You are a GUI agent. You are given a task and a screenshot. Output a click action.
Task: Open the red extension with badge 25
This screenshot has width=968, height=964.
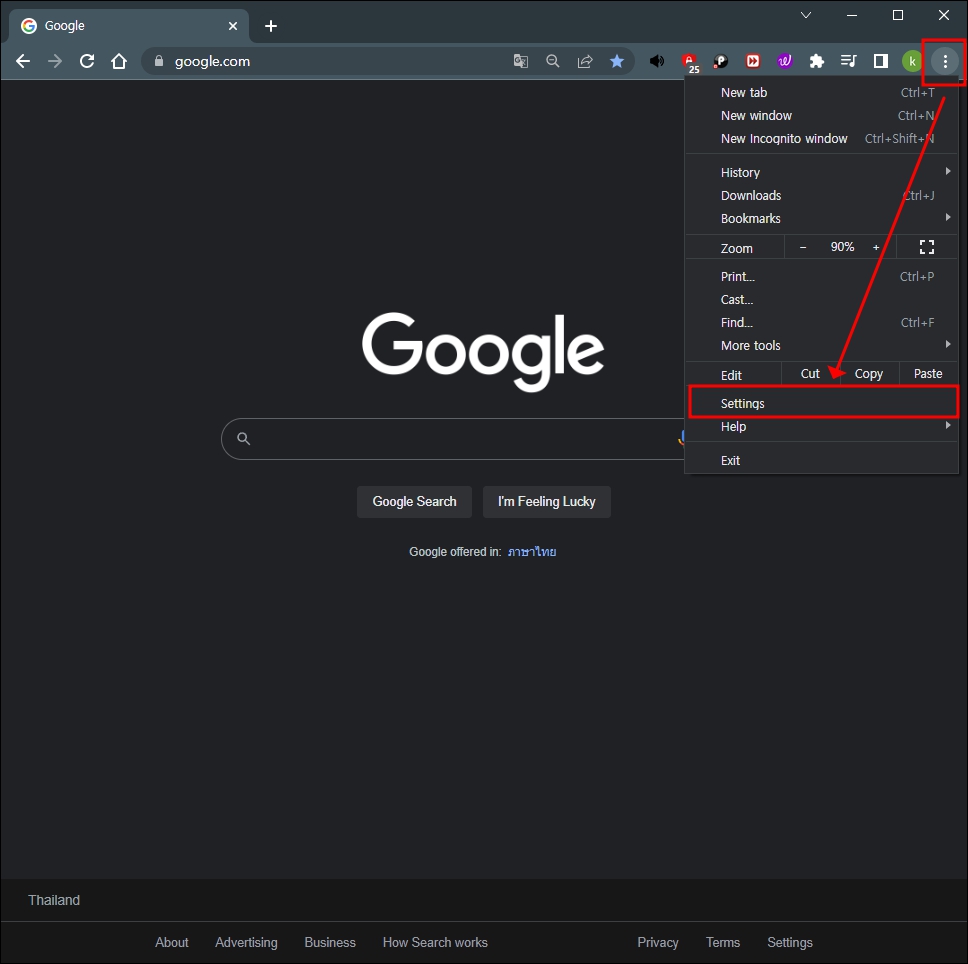pyautogui.click(x=689, y=62)
